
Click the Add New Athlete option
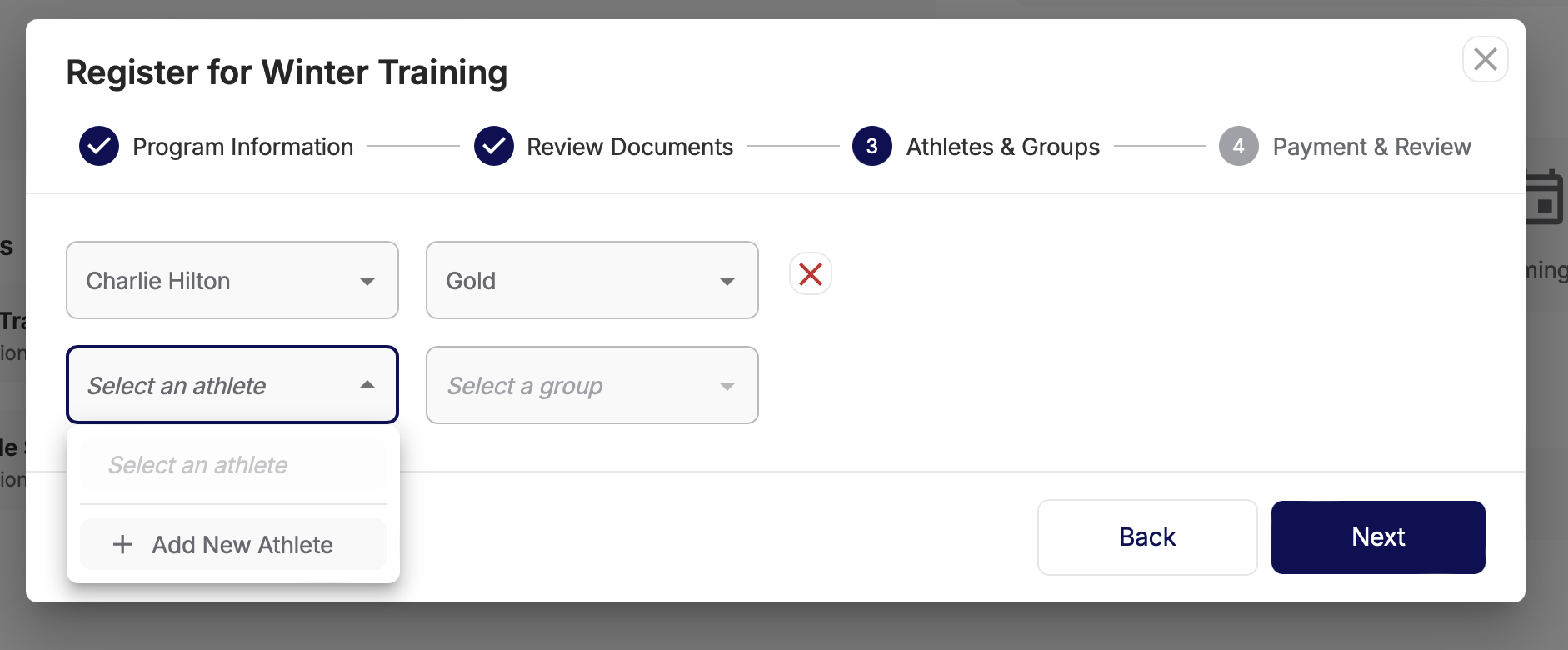pyautogui.click(x=233, y=545)
